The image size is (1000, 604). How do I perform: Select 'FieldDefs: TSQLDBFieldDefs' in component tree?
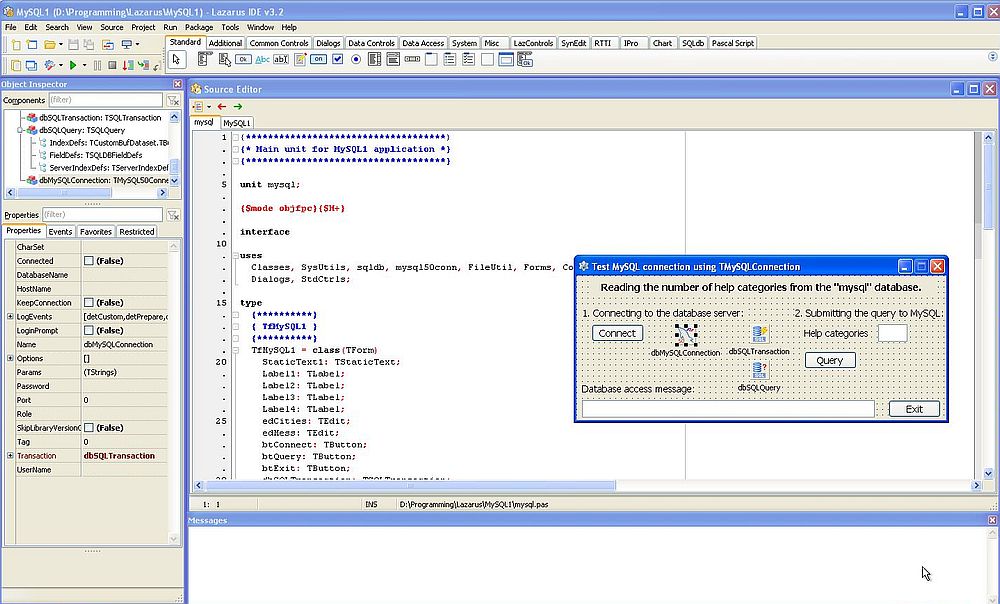click(96, 155)
